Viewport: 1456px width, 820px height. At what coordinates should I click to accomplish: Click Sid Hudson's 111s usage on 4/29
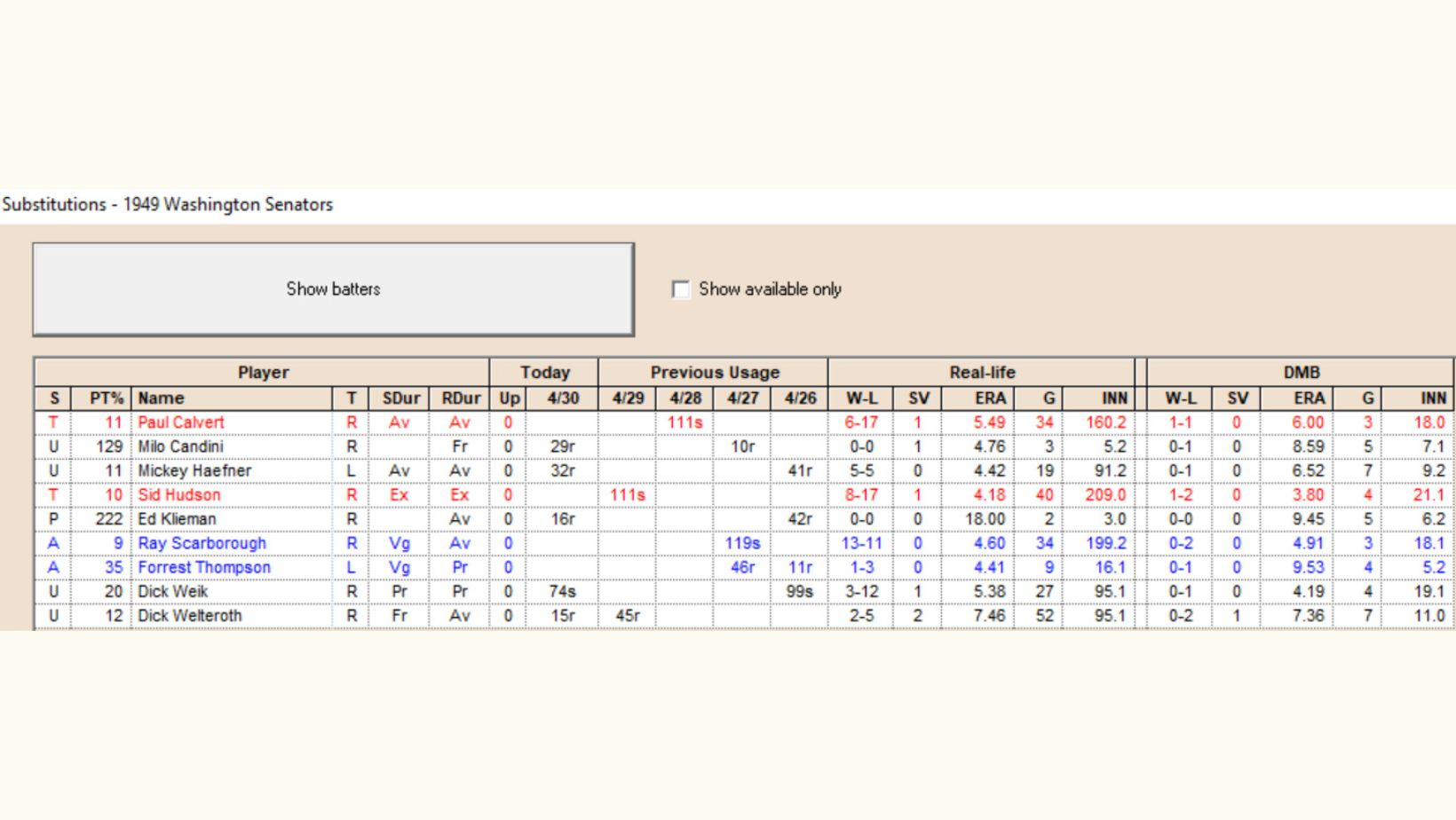coord(628,494)
